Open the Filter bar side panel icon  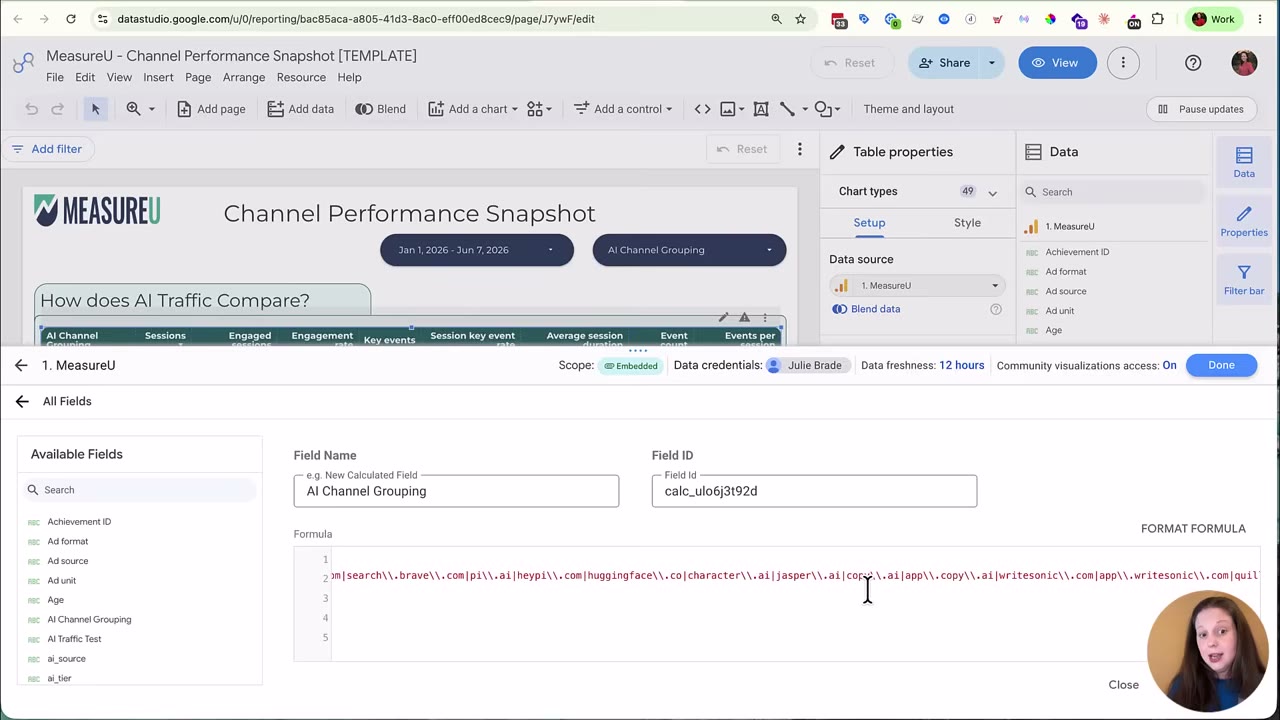tap(1244, 280)
